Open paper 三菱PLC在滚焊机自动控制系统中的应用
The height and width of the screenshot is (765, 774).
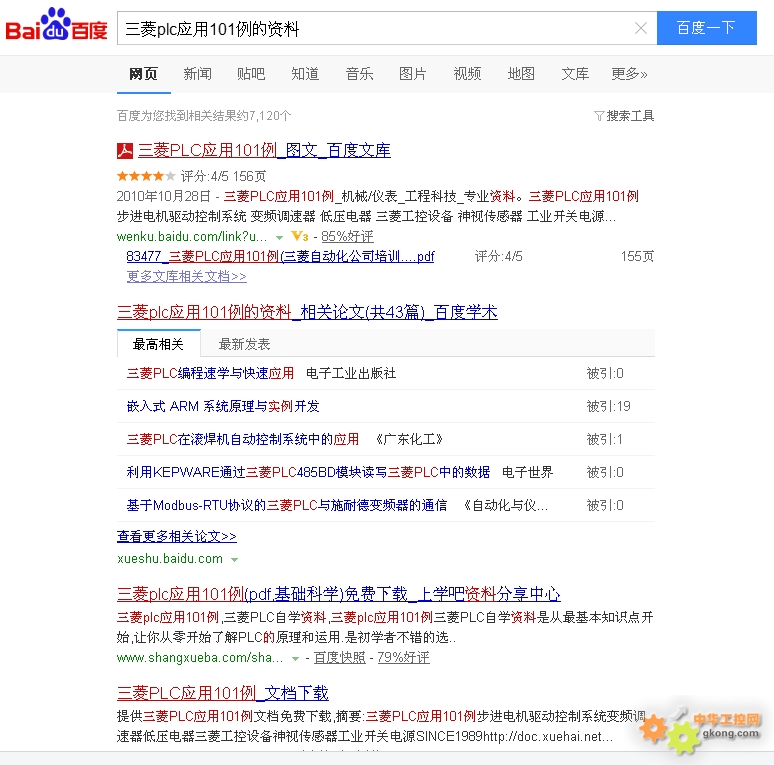click(x=243, y=440)
